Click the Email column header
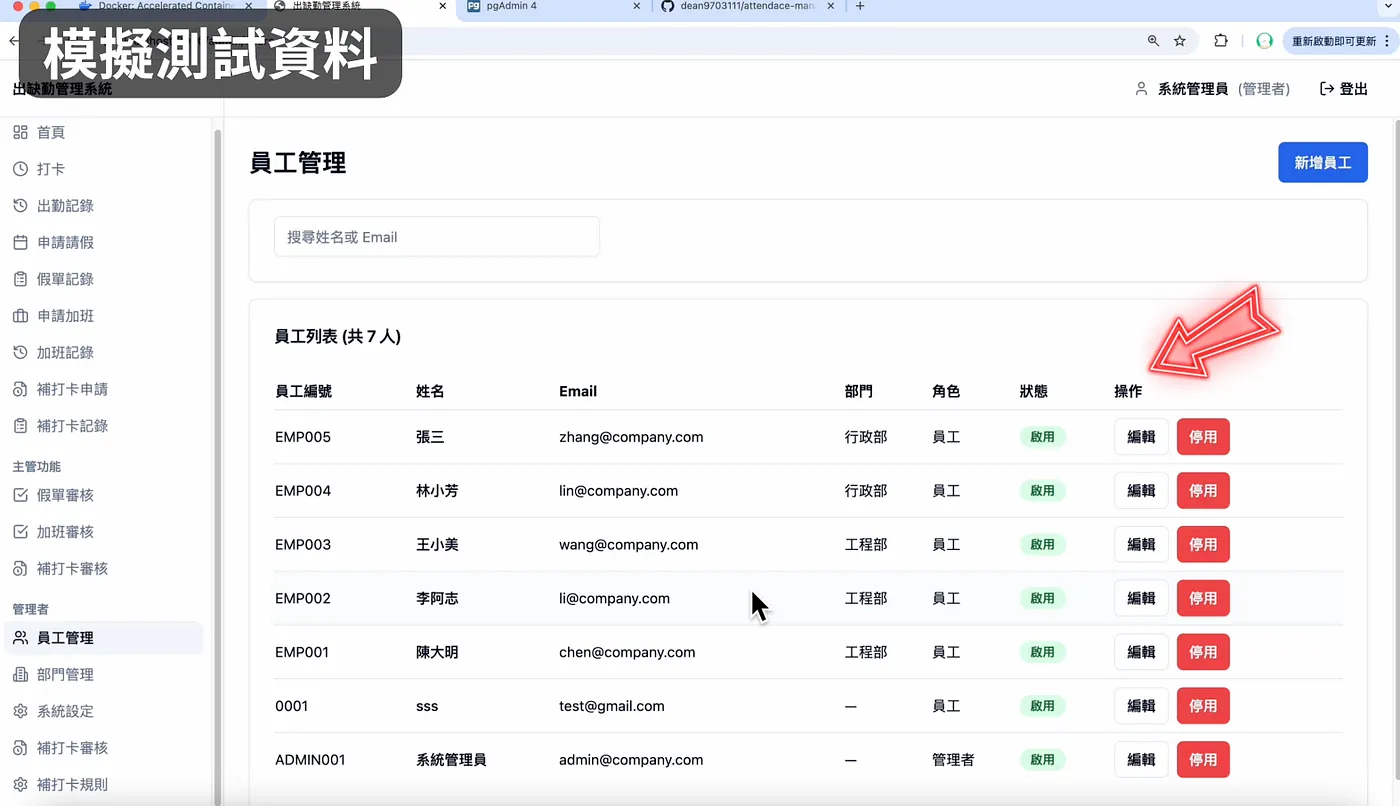This screenshot has width=1400, height=806. [x=578, y=391]
